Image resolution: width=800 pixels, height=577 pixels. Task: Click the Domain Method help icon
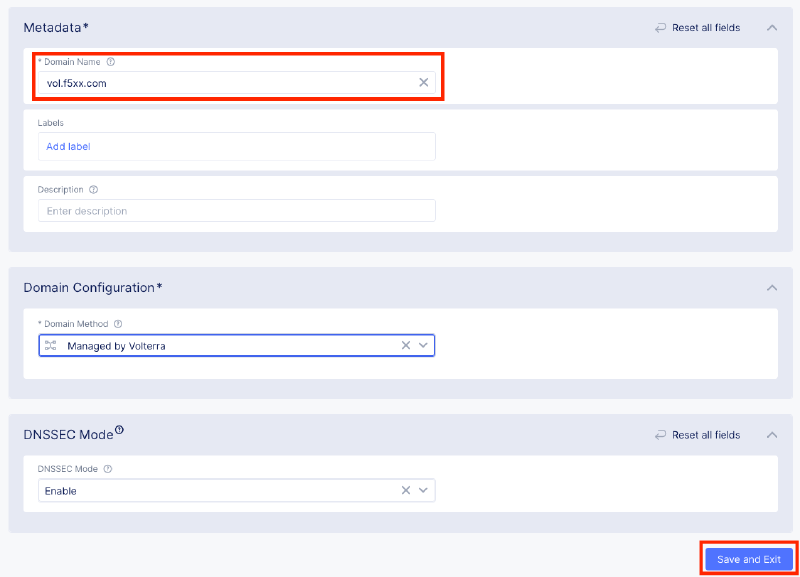pos(118,324)
